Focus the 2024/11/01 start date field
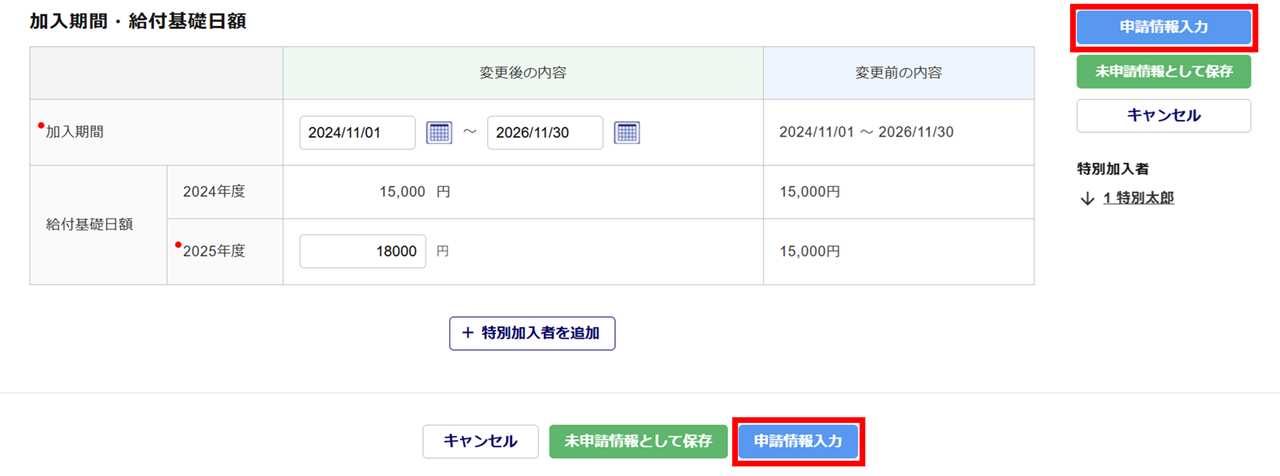 tap(357, 132)
